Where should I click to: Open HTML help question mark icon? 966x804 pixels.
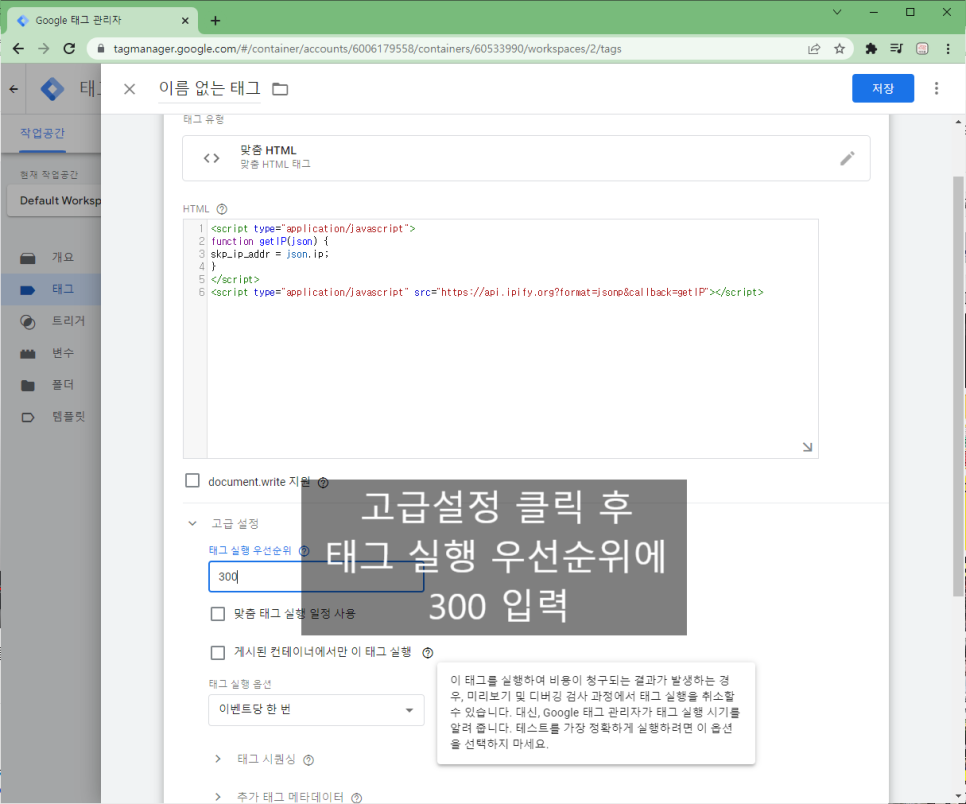coord(222,209)
